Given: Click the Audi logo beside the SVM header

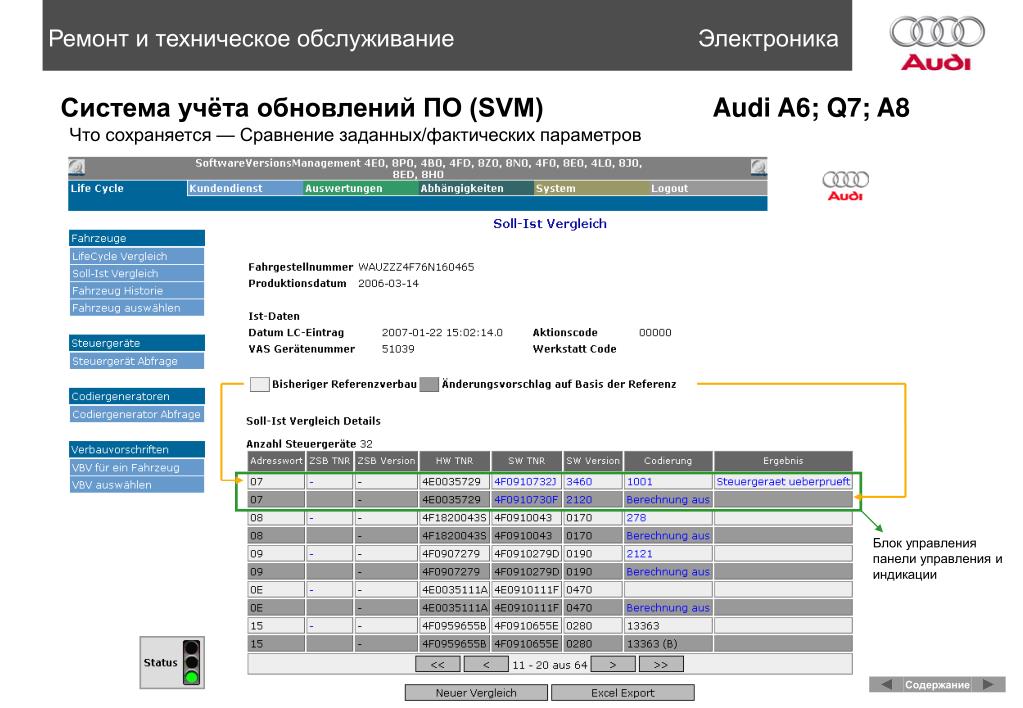Looking at the screenshot, I should (x=845, y=185).
